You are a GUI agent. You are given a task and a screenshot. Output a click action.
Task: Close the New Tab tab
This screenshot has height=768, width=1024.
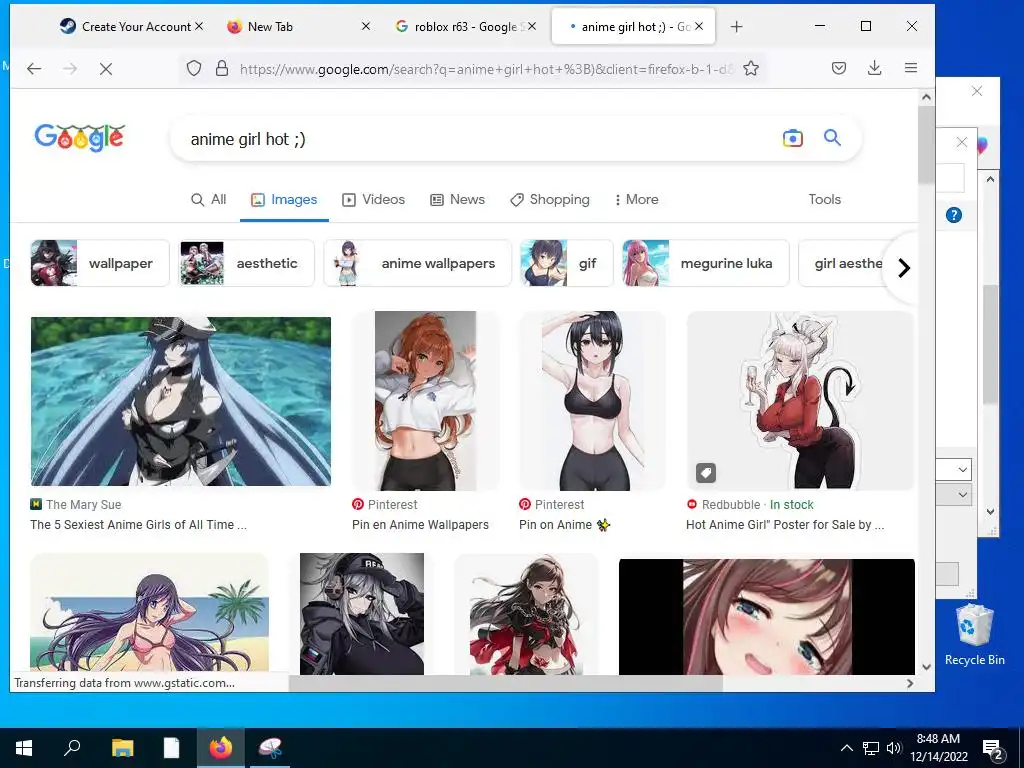click(366, 26)
